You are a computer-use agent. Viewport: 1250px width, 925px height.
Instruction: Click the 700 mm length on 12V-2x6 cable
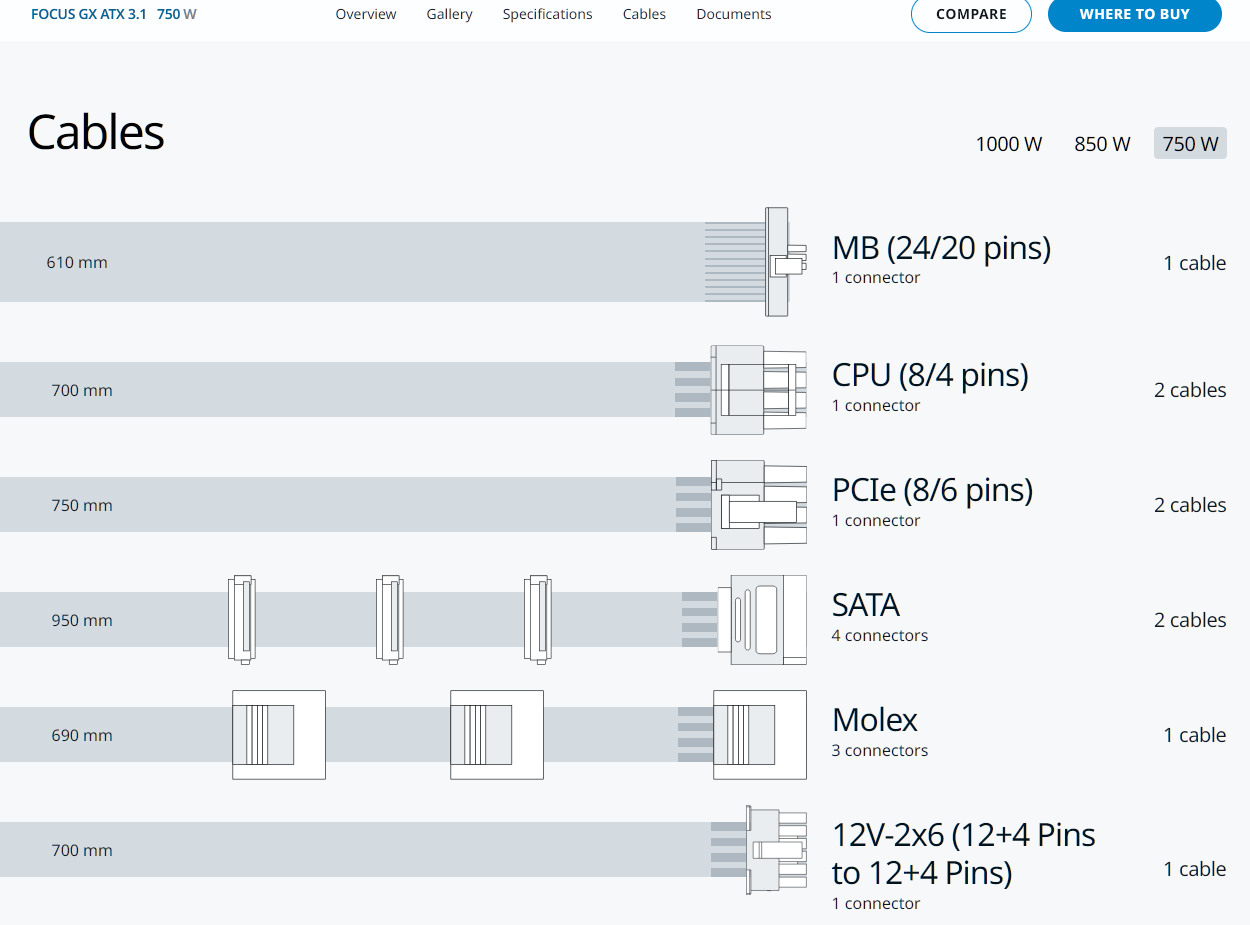82,850
